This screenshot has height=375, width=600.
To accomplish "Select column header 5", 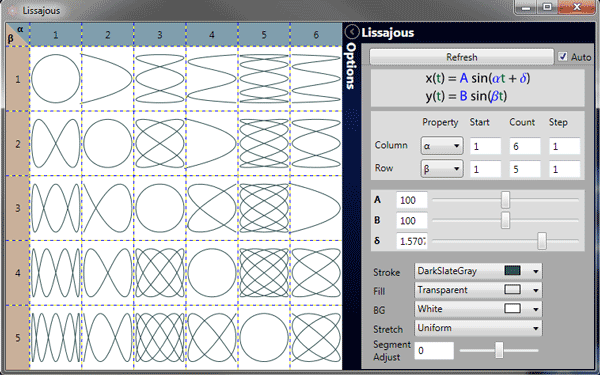I will (x=264, y=34).
